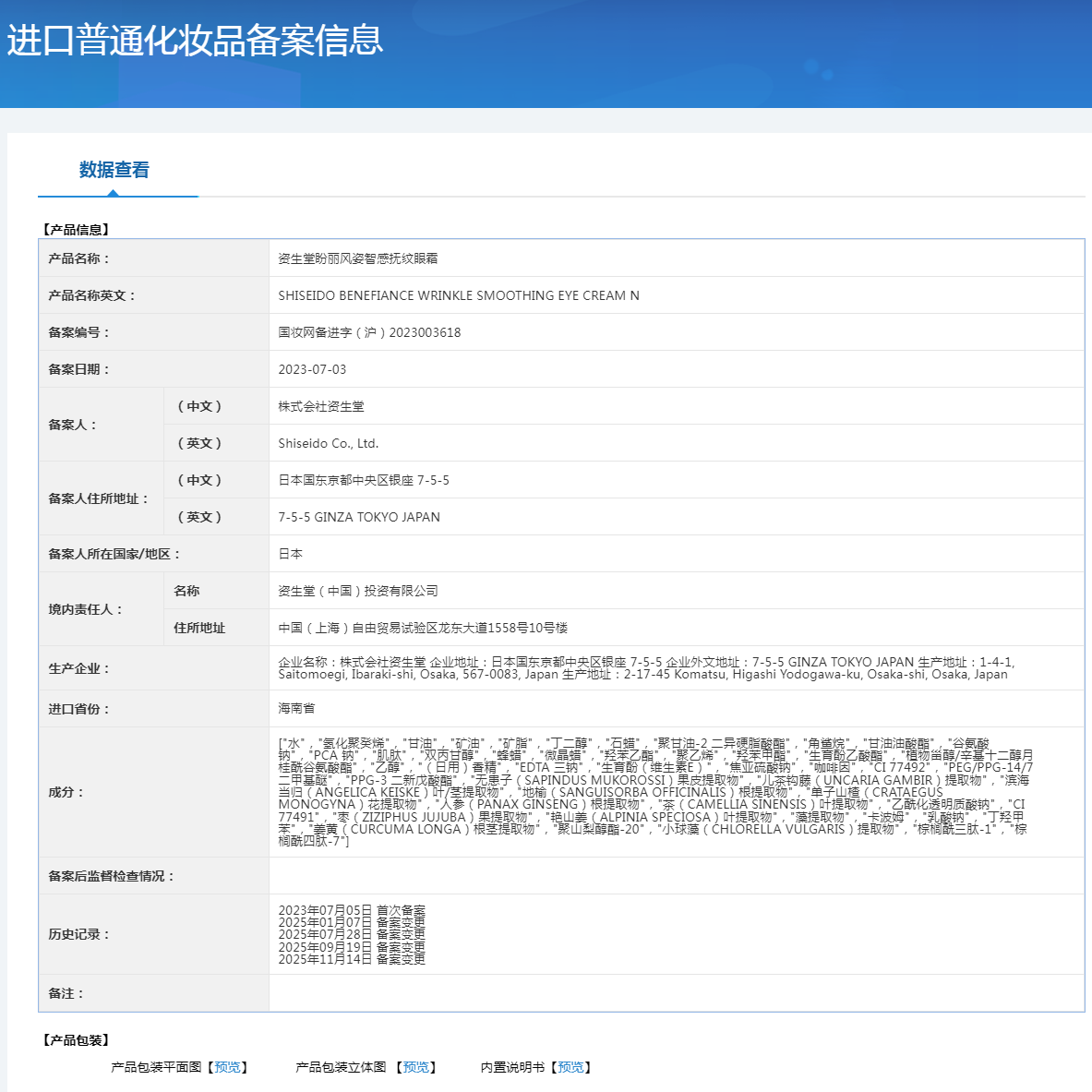Viewport: 1092px width, 1092px height.
Task: Select history entry 2025年01月07日 备案变更
Action: [x=352, y=922]
